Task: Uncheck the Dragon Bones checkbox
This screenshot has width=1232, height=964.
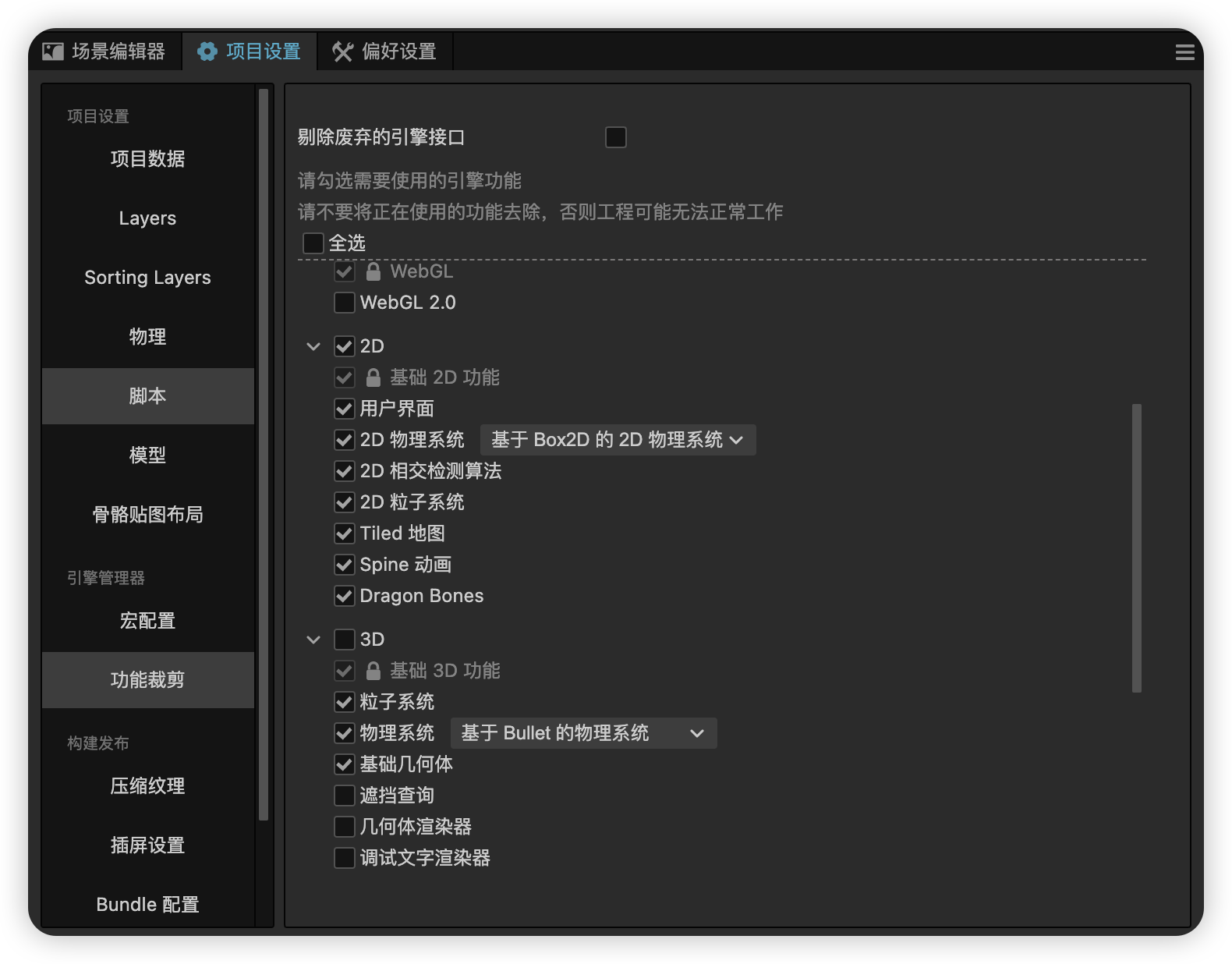Action: click(x=344, y=596)
